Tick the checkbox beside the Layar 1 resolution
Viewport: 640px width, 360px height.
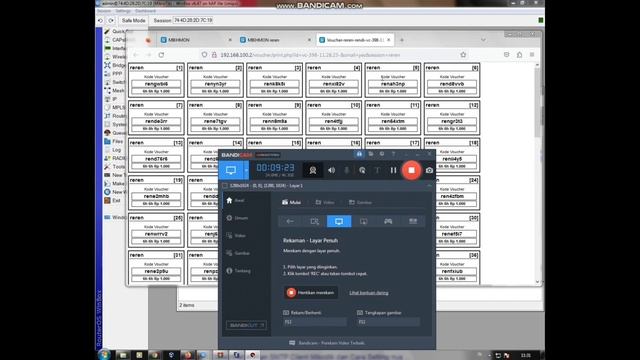coord(224,186)
